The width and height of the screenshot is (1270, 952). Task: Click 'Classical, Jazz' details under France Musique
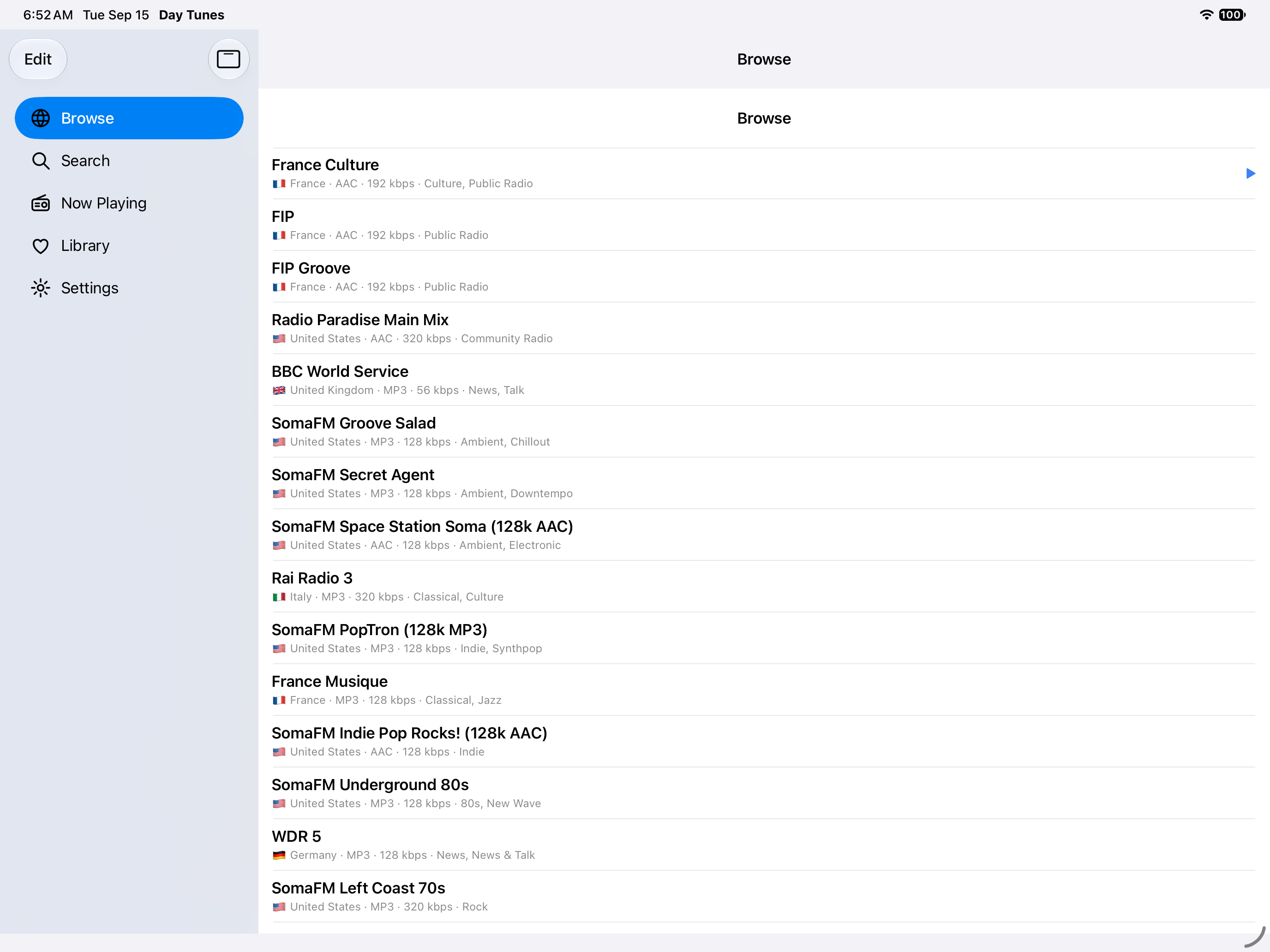click(463, 700)
